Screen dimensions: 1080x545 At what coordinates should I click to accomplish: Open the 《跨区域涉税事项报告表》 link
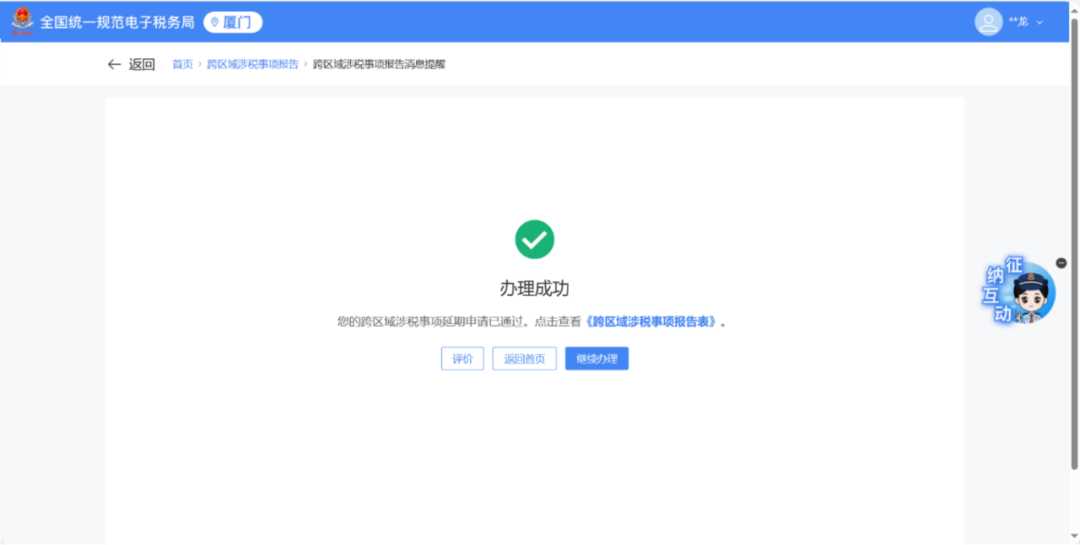(652, 322)
